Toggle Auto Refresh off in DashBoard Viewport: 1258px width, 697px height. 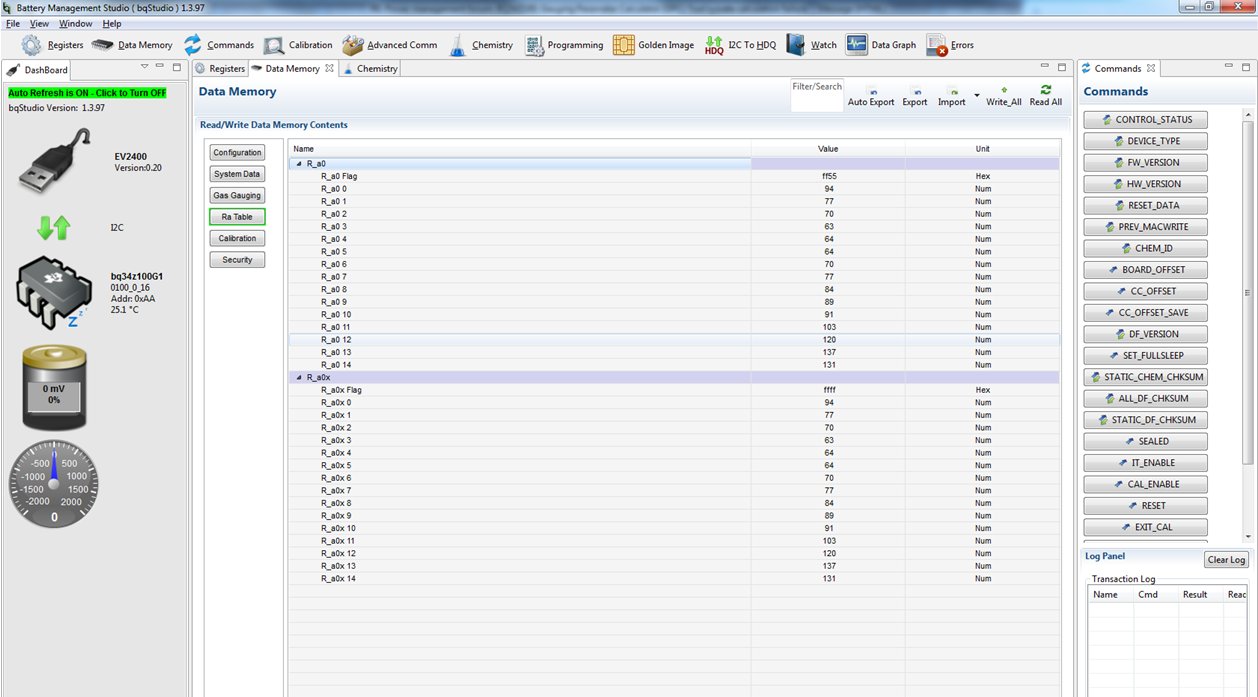point(87,93)
